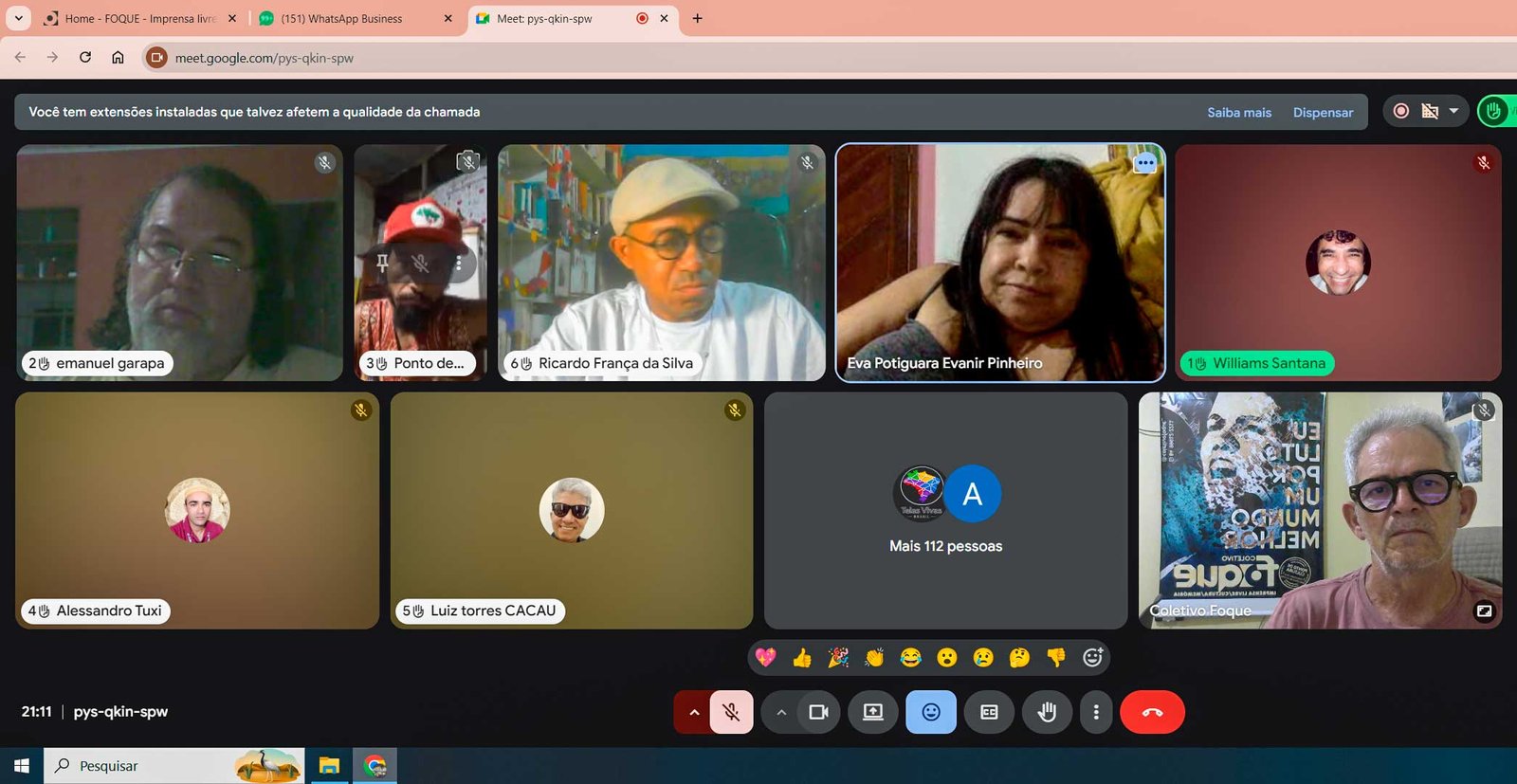Expand audio settings arrow beside microphone

(x=694, y=712)
